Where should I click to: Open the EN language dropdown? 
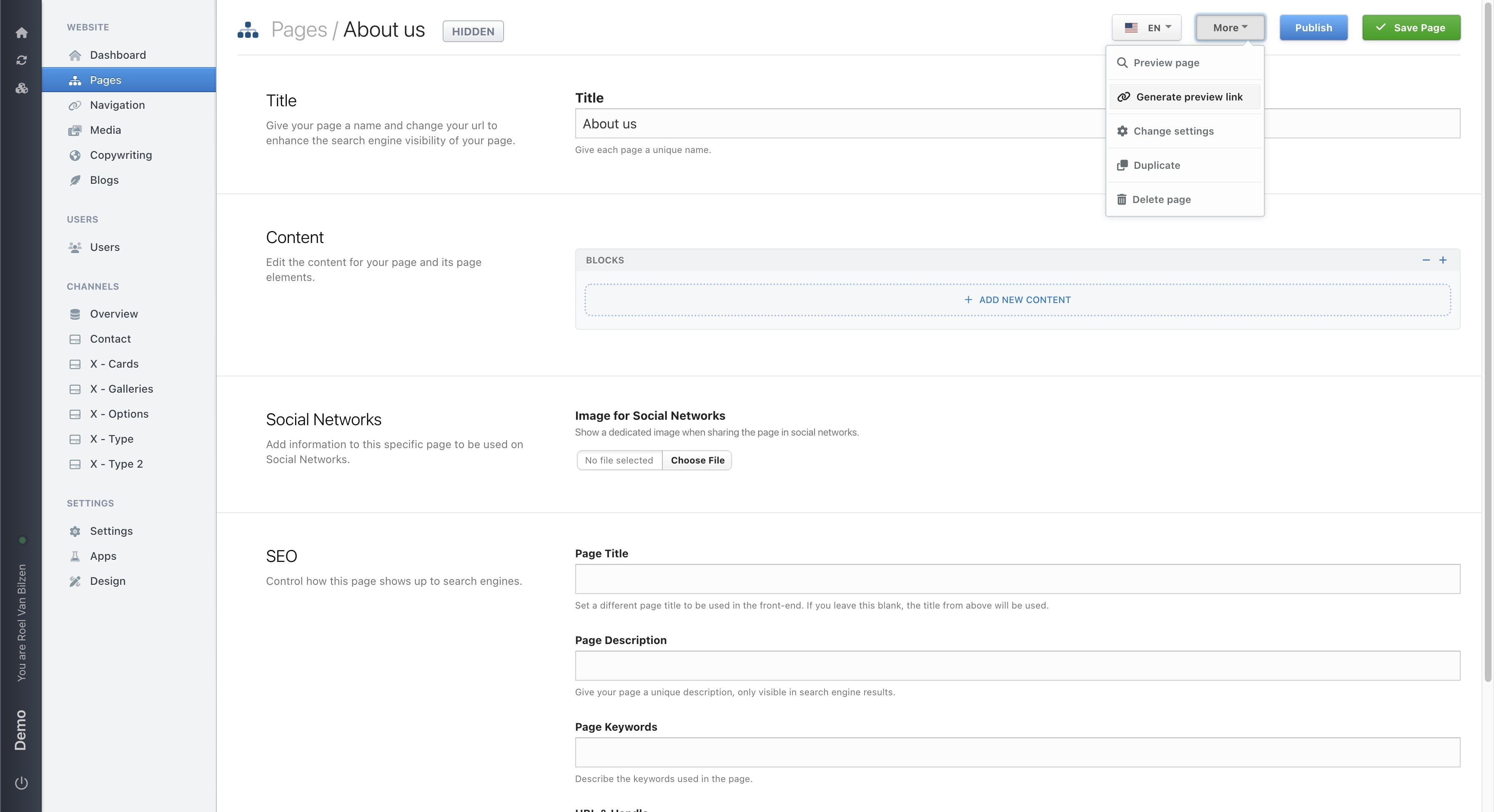1147,27
